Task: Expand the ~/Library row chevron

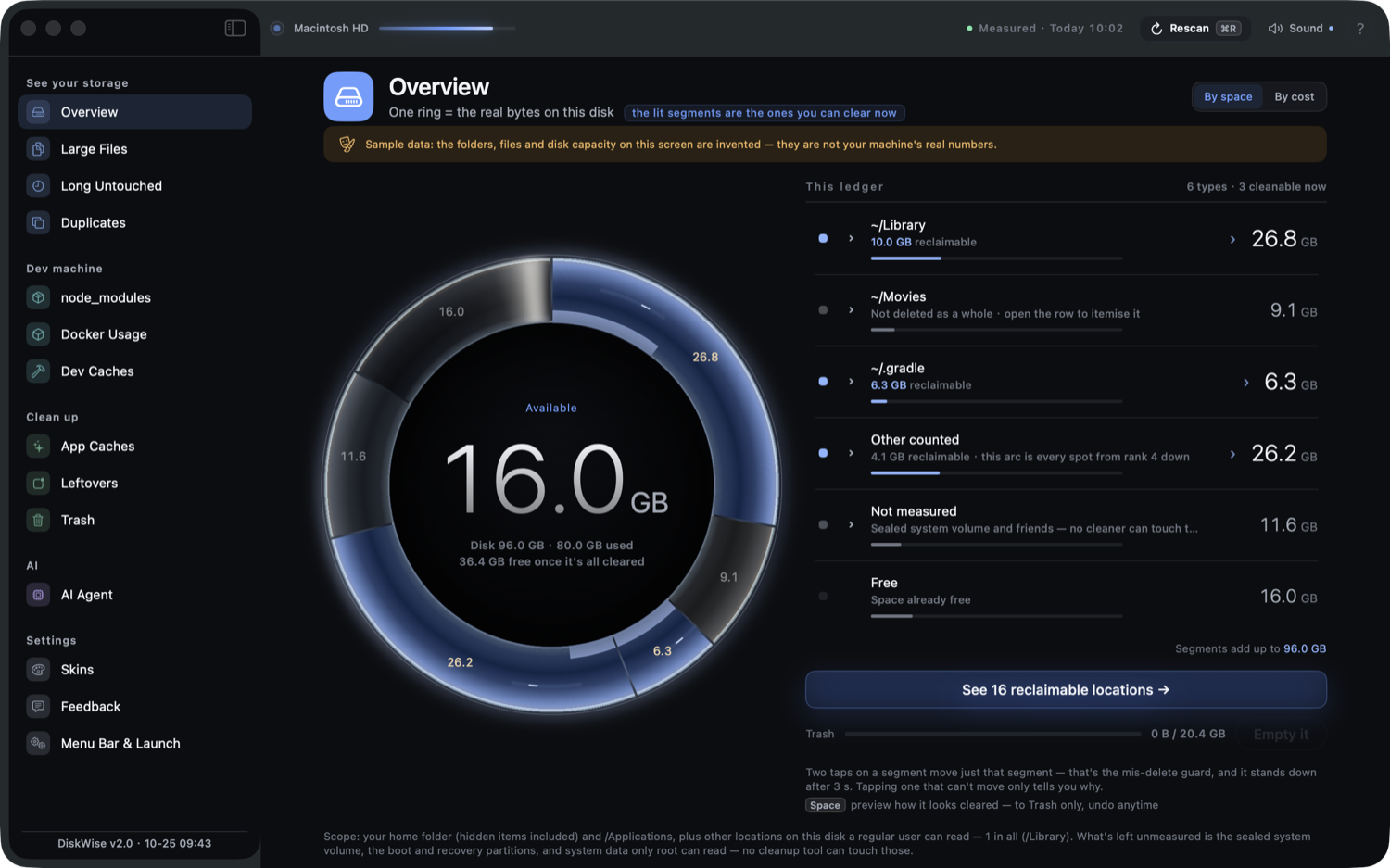Action: (851, 239)
